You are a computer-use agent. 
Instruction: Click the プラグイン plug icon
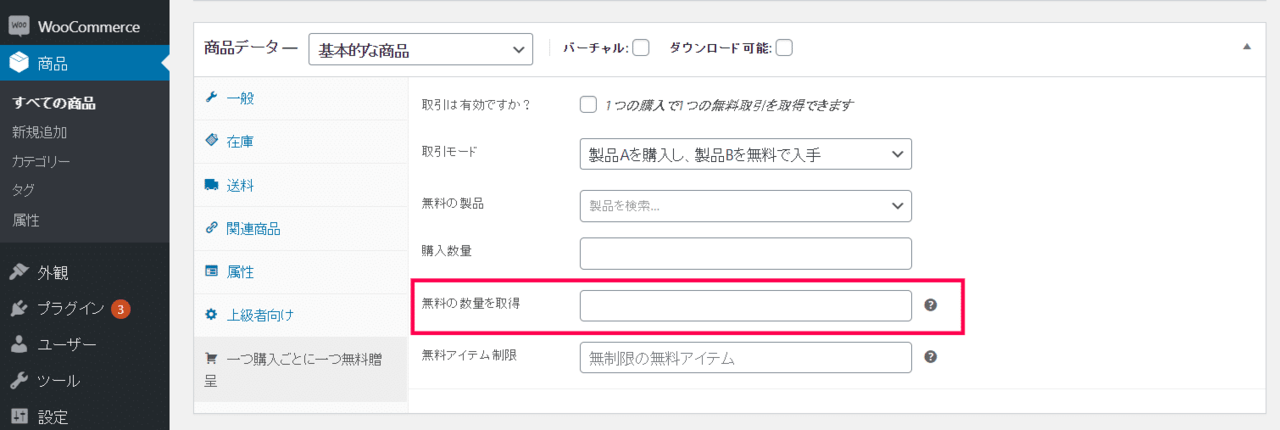pyautogui.click(x=19, y=308)
